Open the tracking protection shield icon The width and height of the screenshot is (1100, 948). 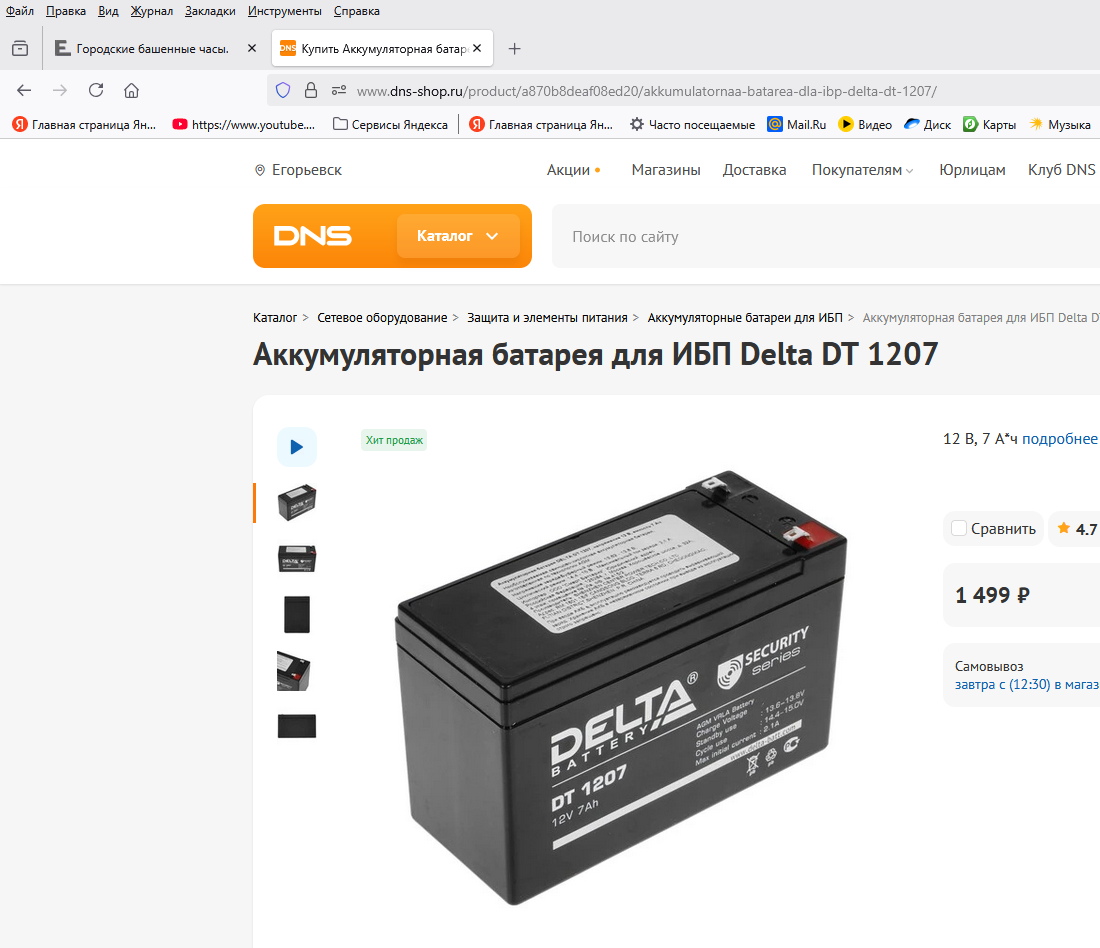tap(283, 90)
